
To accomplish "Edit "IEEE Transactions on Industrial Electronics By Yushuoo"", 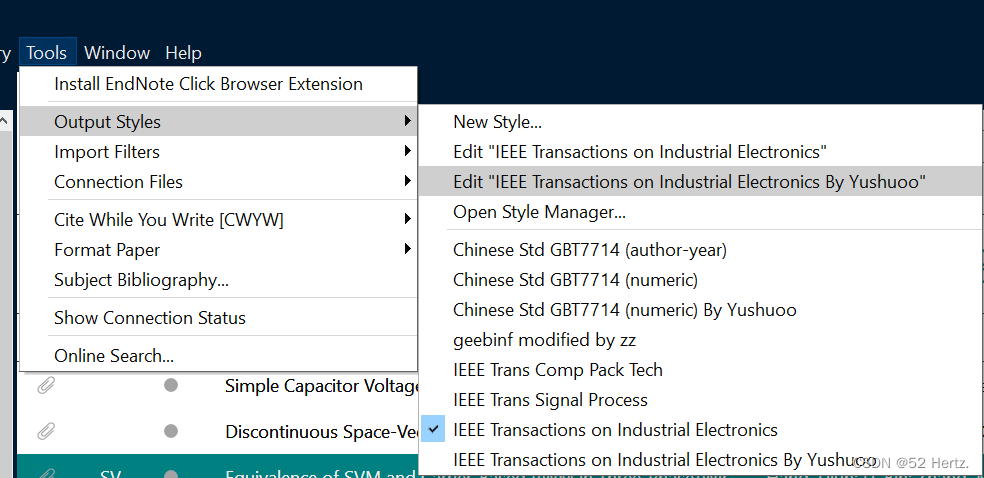I will click(700, 182).
